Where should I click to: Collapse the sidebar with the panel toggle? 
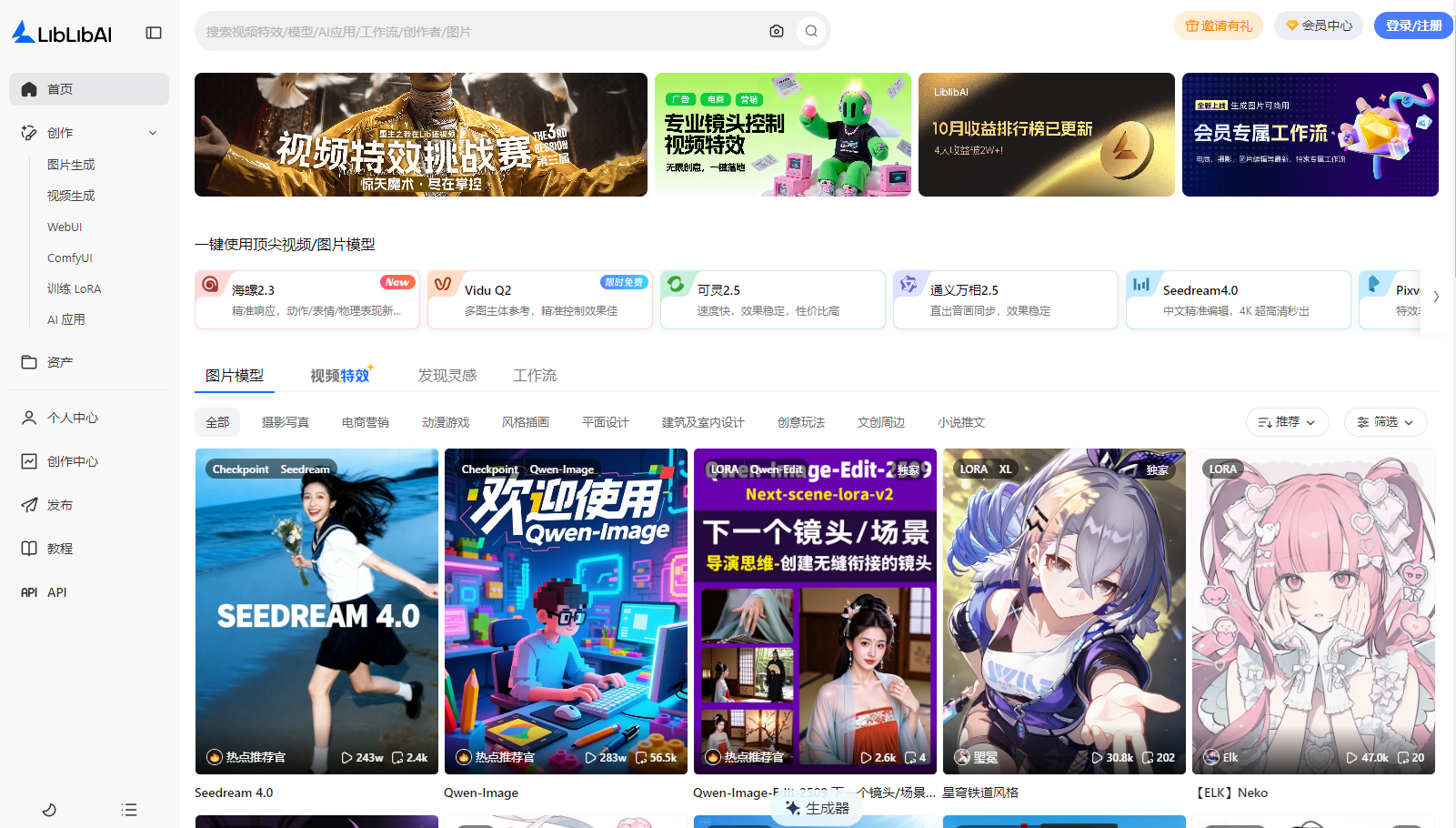[x=153, y=32]
